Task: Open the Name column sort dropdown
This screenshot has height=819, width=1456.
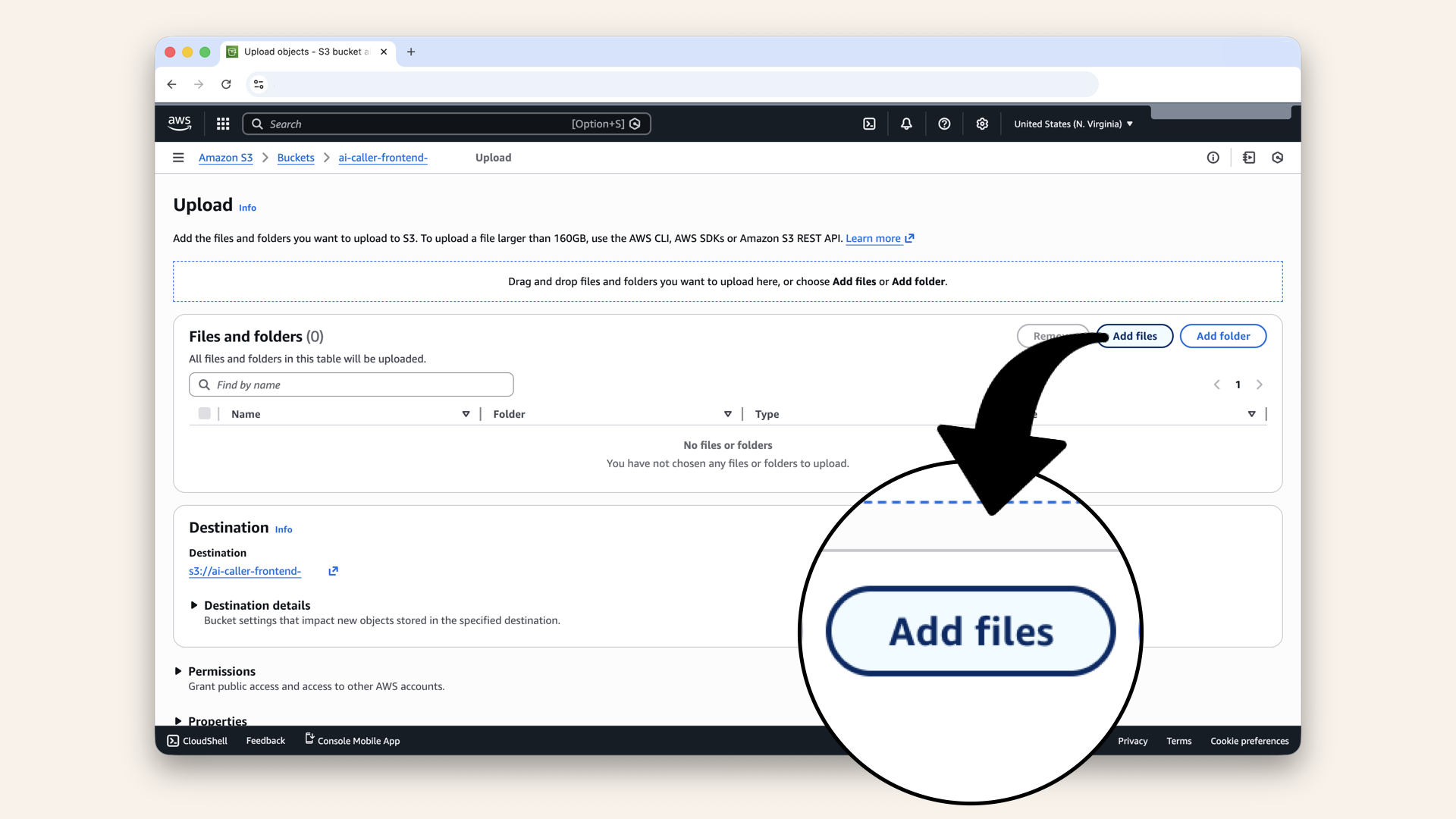Action: pos(466,414)
